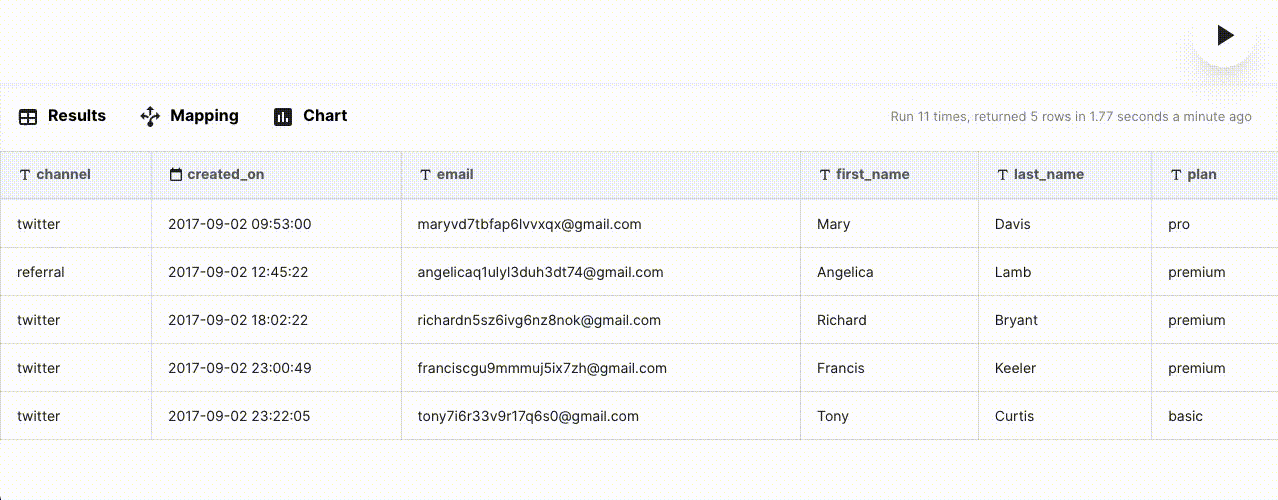Click the referral channel cell

pyautogui.click(x=41, y=272)
